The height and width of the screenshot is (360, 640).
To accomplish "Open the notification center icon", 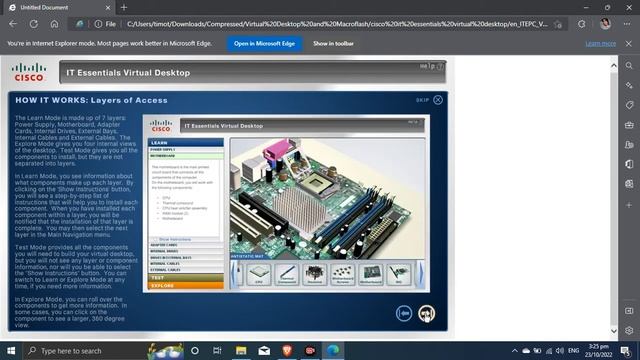I will coord(625,351).
